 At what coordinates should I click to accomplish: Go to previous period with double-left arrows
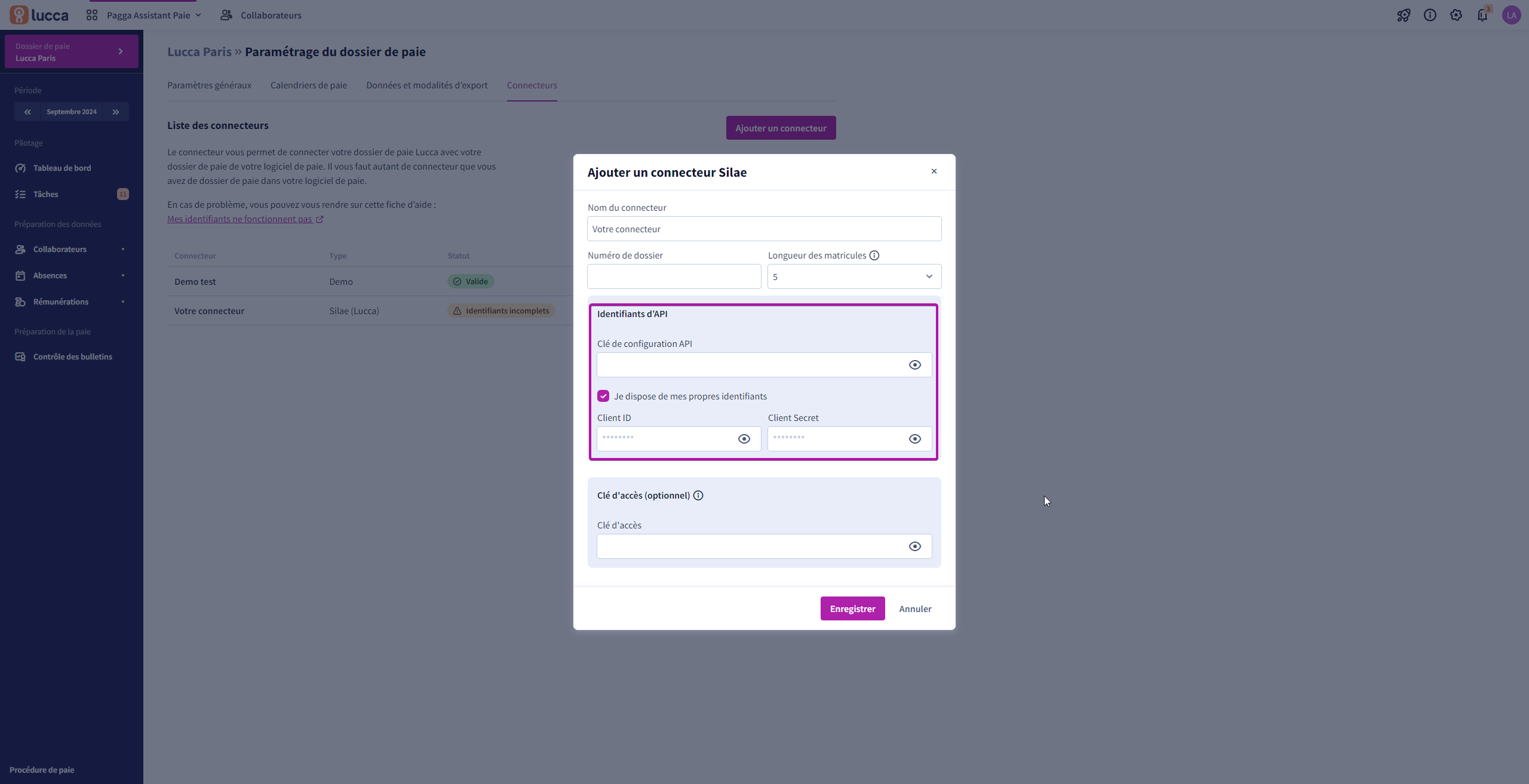click(x=27, y=112)
